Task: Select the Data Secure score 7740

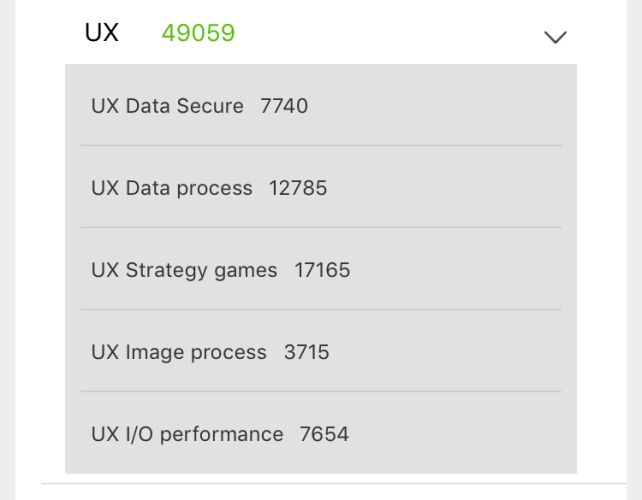Action: [284, 106]
